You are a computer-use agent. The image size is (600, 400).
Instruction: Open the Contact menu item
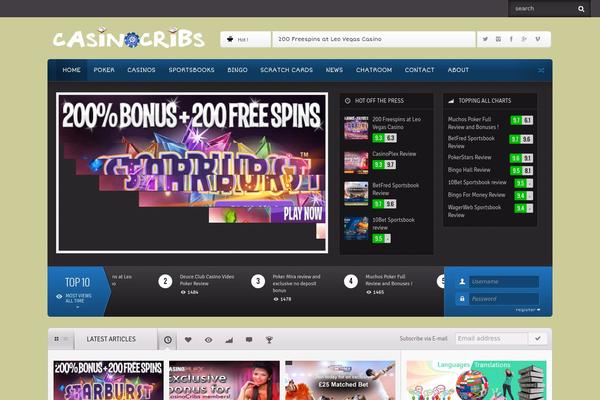click(x=419, y=70)
